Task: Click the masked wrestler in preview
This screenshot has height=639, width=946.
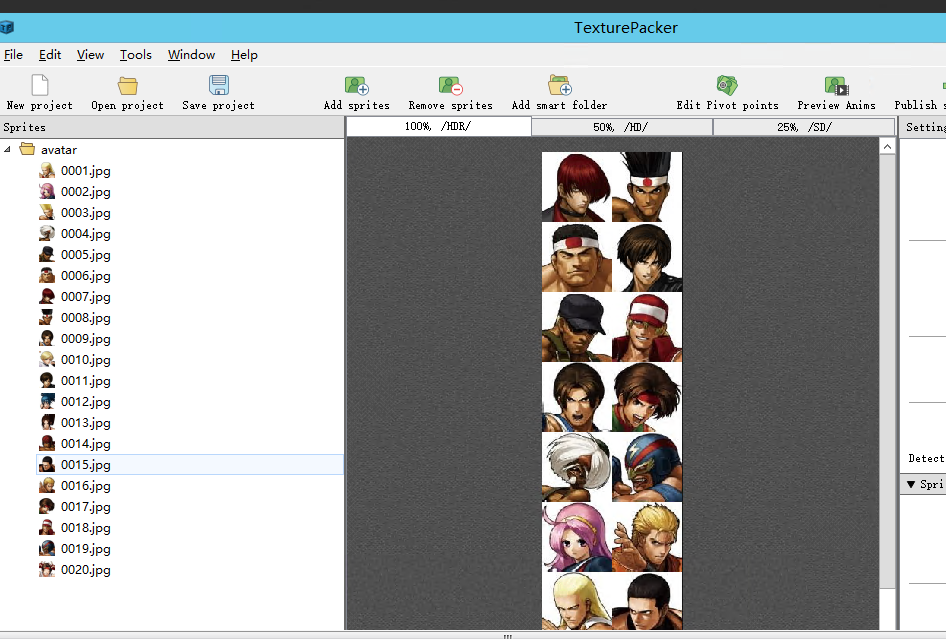Action: click(647, 467)
